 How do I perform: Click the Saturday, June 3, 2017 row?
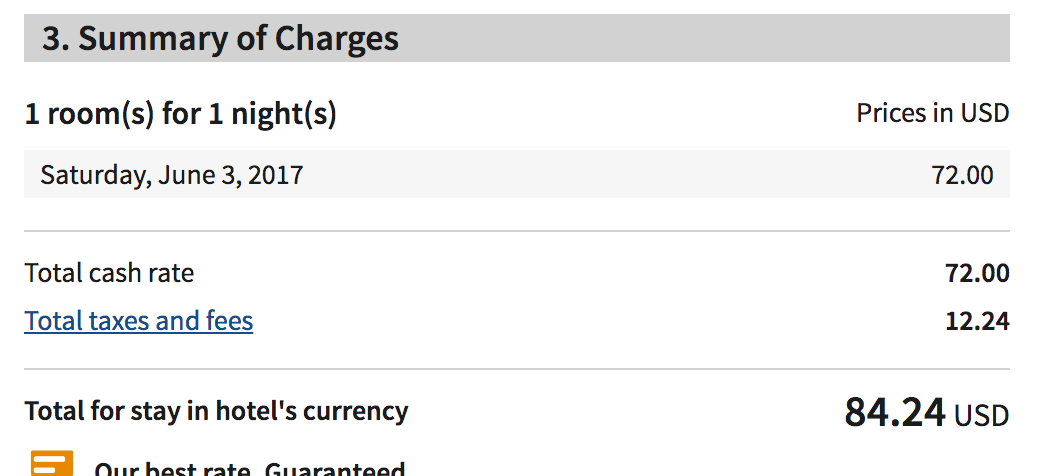(516, 174)
